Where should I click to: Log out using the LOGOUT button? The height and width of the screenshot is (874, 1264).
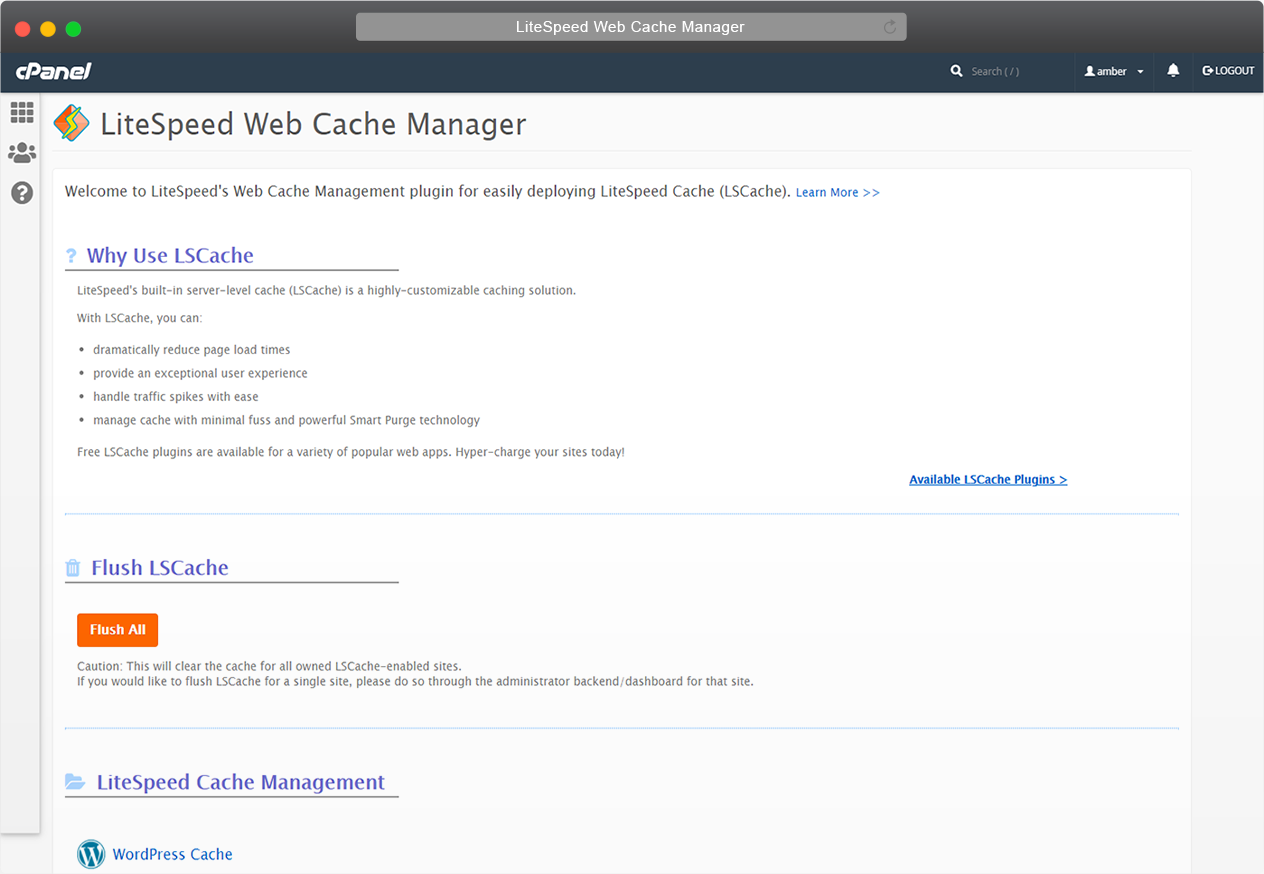(x=1228, y=71)
